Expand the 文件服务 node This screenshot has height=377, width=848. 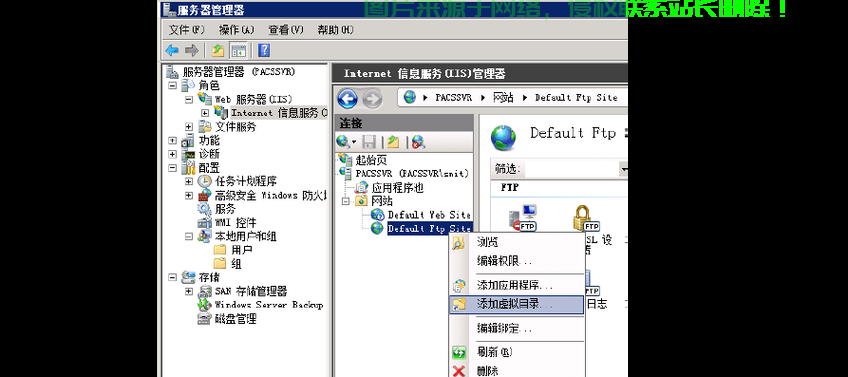(189, 127)
